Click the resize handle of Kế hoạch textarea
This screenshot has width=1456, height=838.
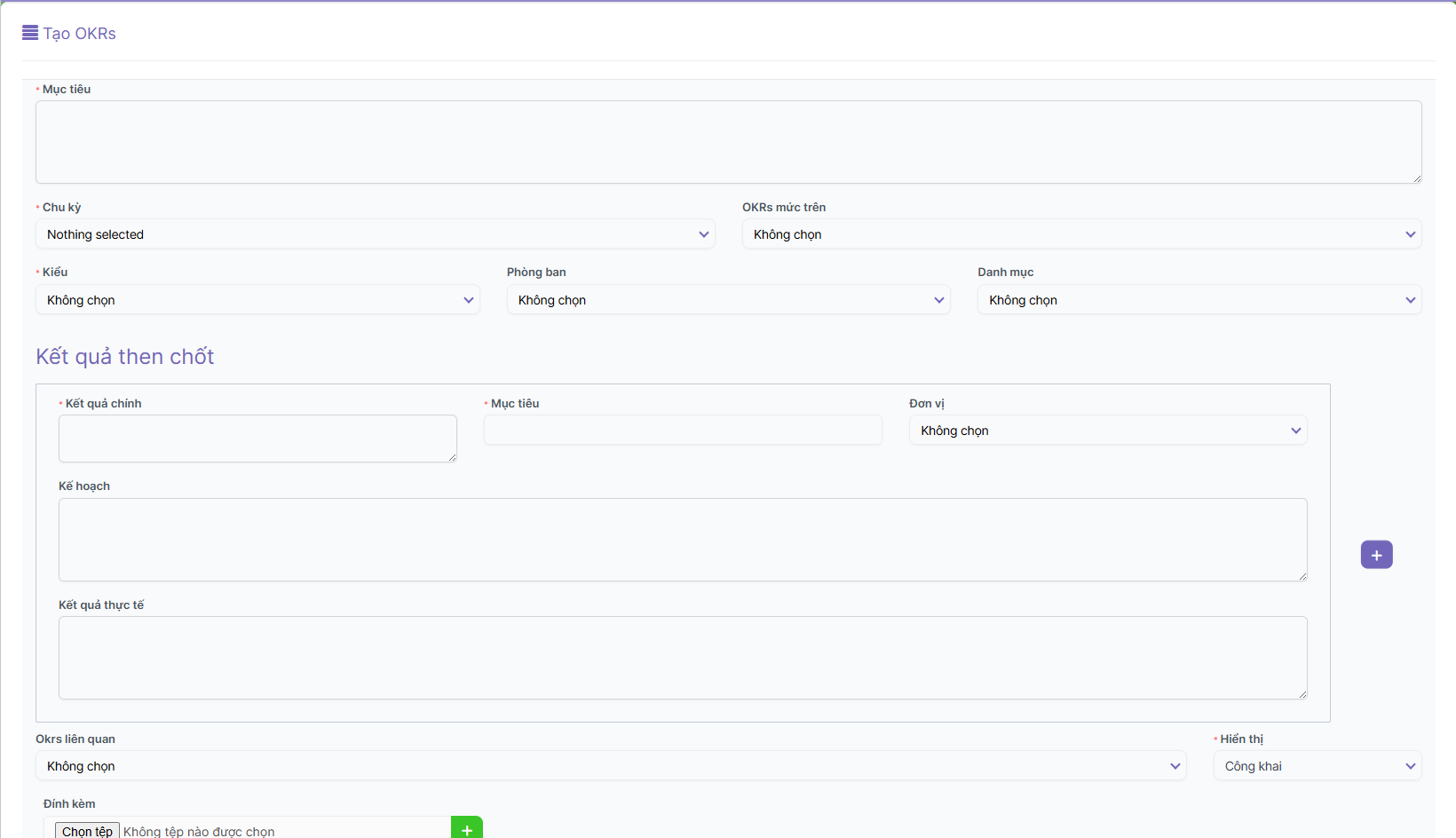(x=1302, y=576)
